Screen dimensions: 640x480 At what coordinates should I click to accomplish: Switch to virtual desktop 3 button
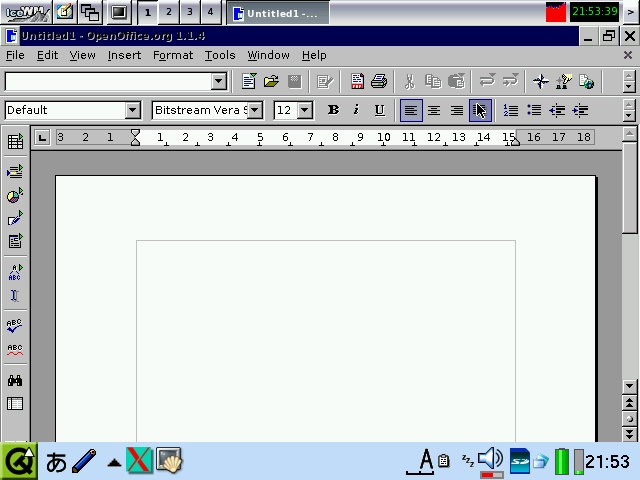click(x=189, y=12)
